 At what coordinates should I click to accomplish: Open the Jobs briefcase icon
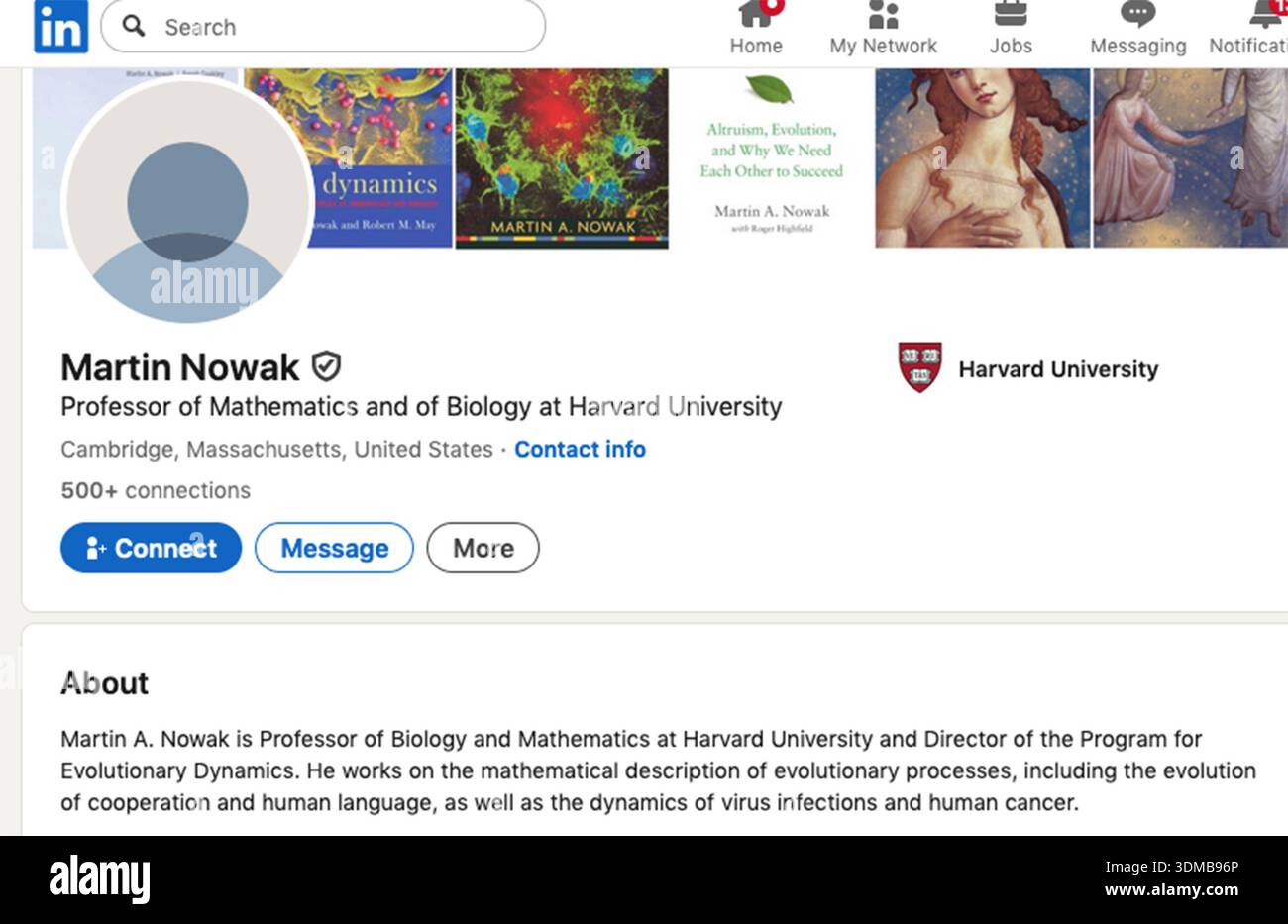(x=1011, y=14)
